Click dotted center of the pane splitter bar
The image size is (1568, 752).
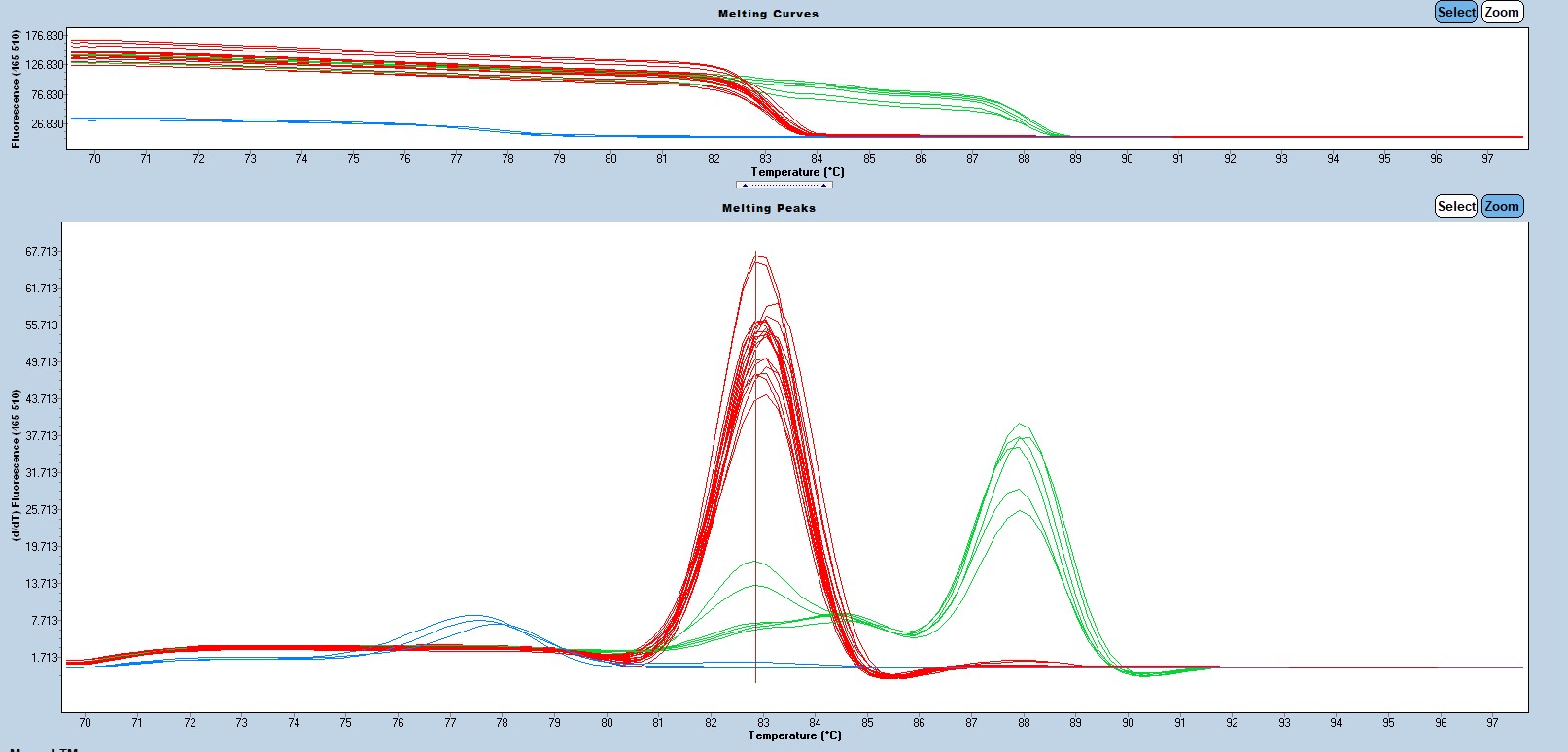tap(784, 185)
